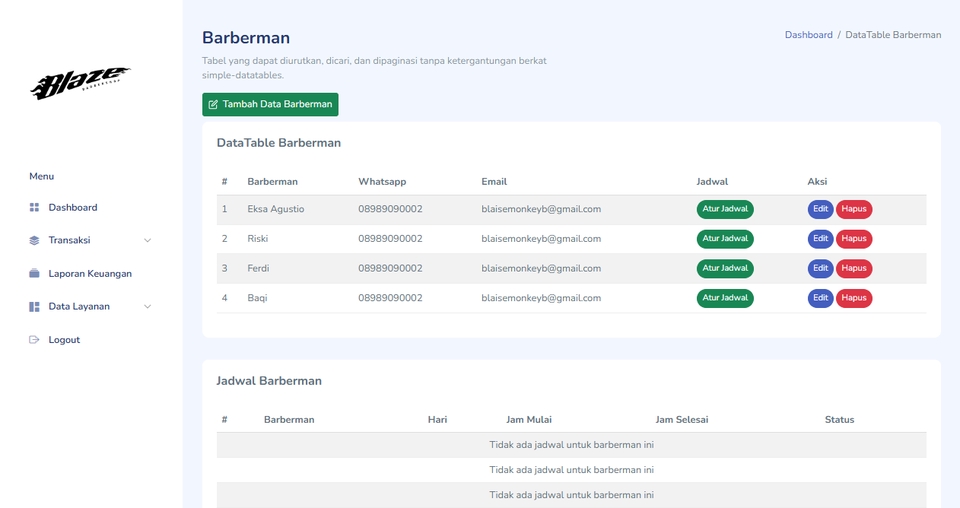
Task: Open the Laporan Keuangan menu item
Action: coord(90,274)
